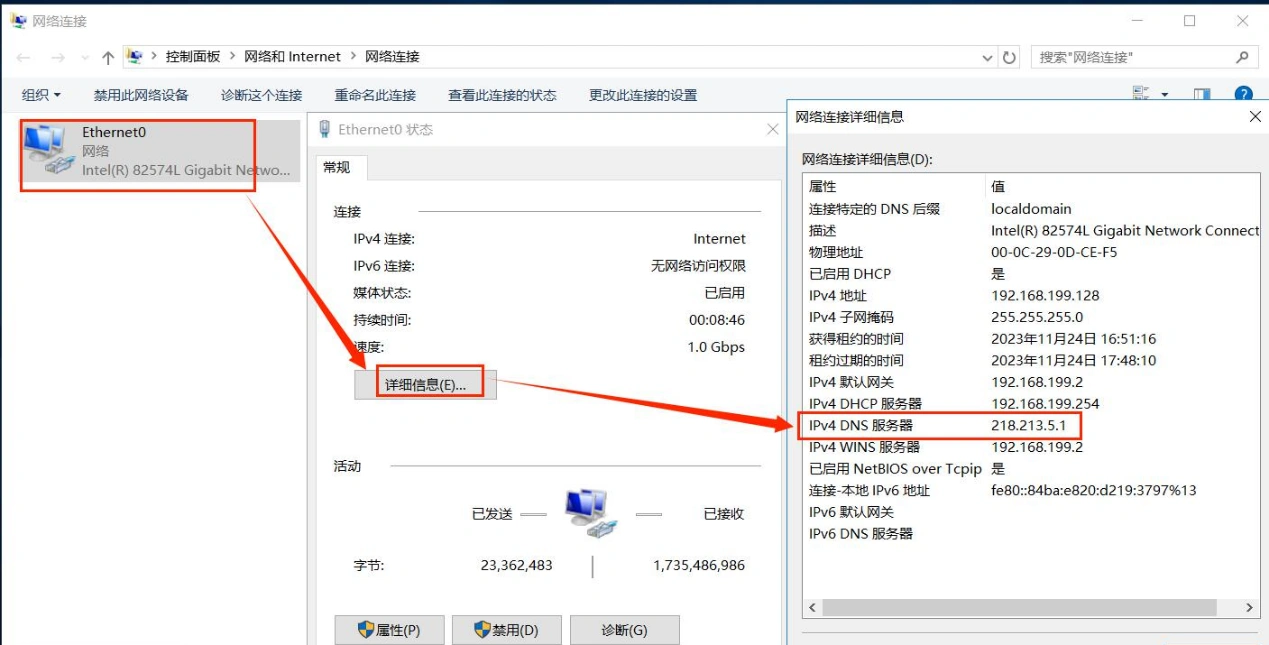
Task: Click the Refresh icon beside the address bar
Action: click(x=1010, y=57)
